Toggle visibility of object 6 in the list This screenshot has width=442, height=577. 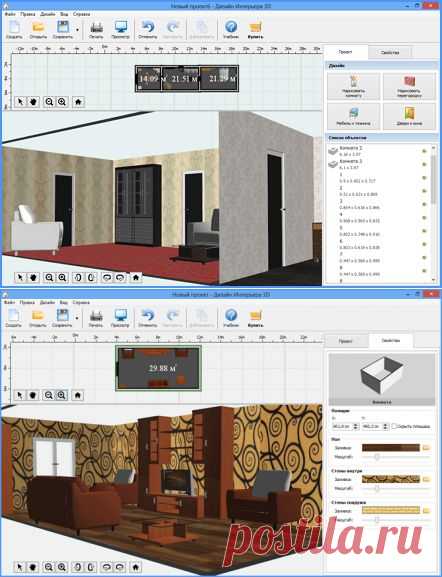click(x=424, y=244)
